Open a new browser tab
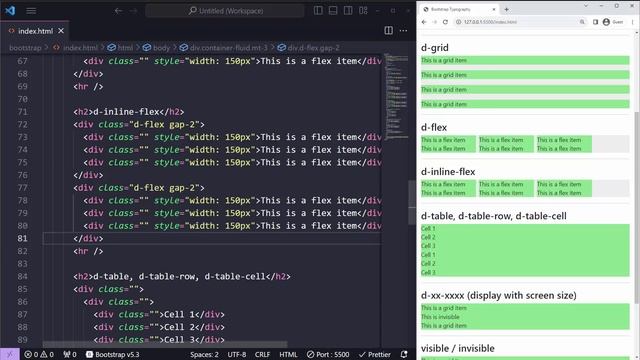Image resolution: width=640 pixels, height=360 pixels. pyautogui.click(x=507, y=9)
